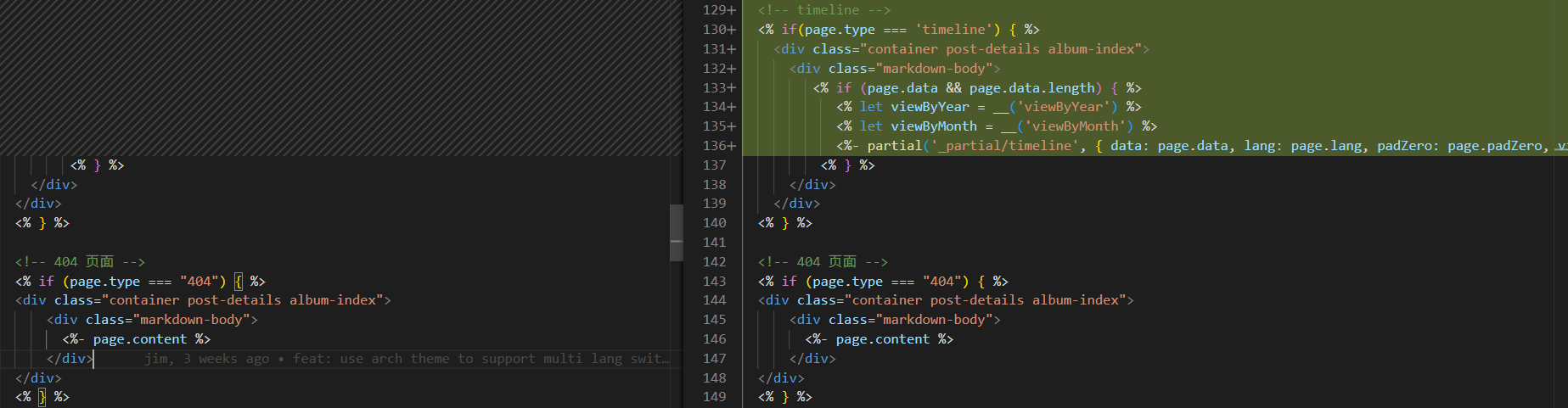
Task: Click the 'viewByMonth' variable on line 135
Action: [934, 126]
